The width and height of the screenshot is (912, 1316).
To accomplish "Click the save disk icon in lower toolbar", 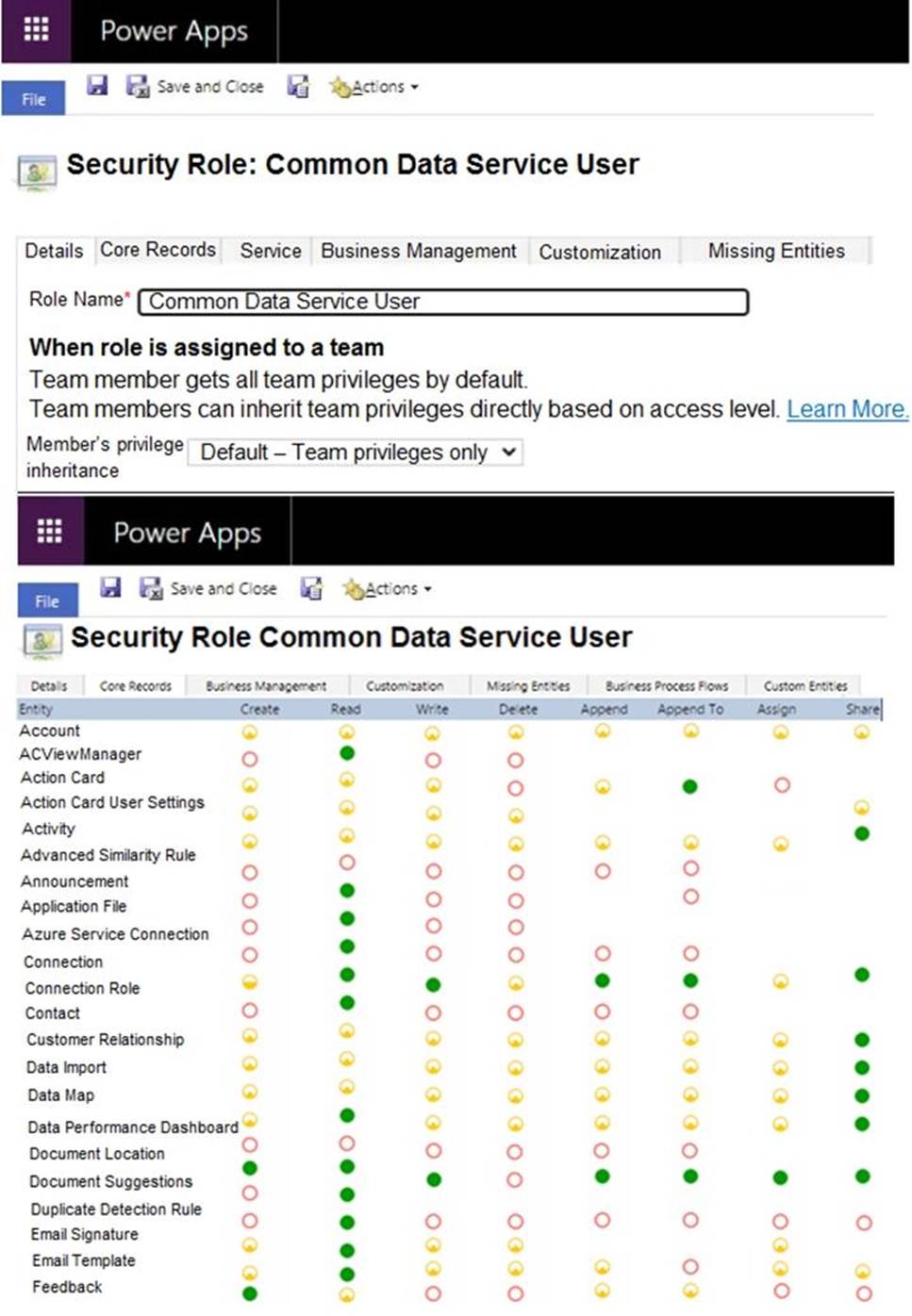I will click(x=110, y=588).
